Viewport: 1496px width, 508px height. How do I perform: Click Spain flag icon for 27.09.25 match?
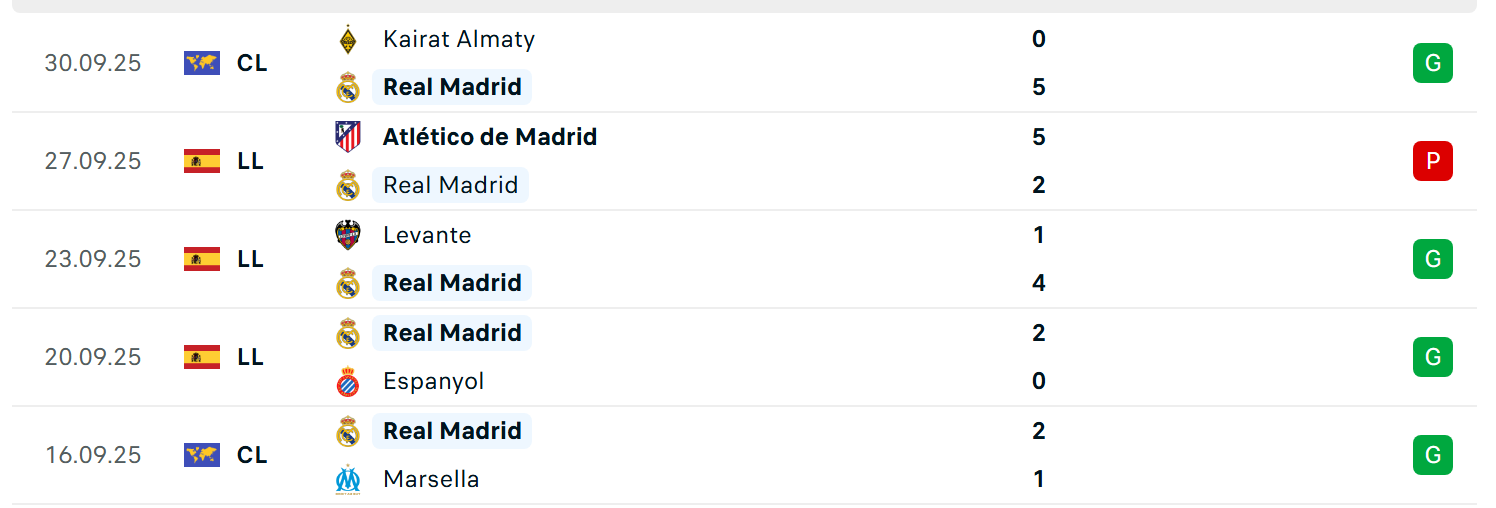tap(202, 161)
